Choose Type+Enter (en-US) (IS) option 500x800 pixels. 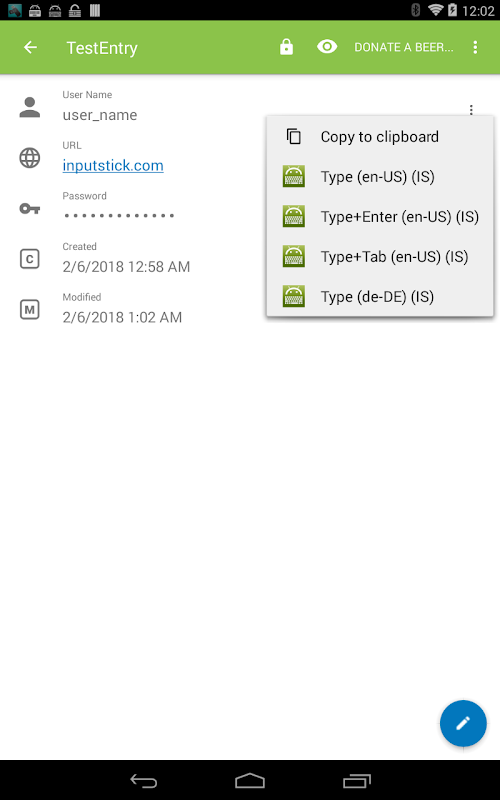pos(380,217)
